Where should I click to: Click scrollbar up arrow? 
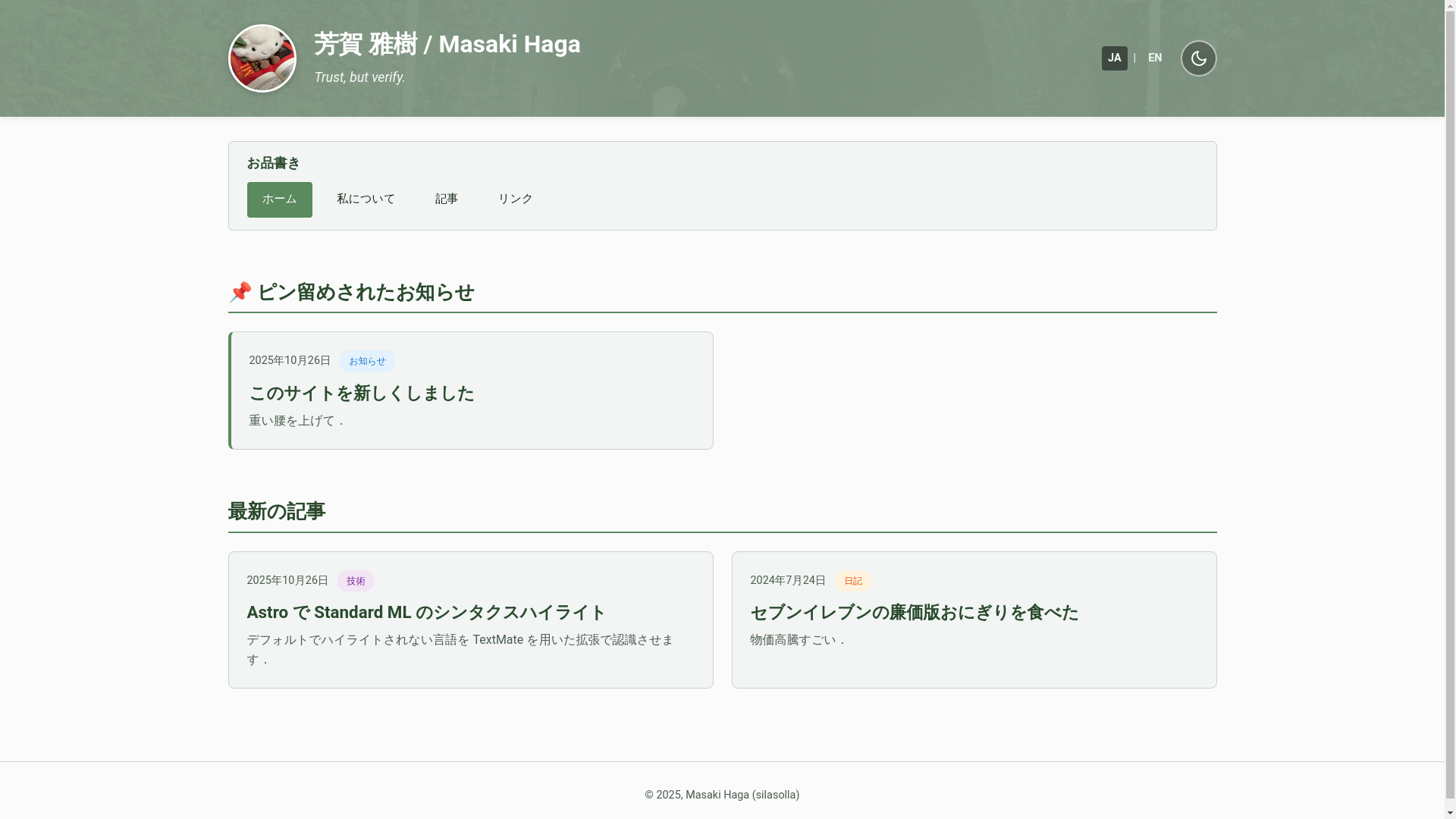(1450, 5)
